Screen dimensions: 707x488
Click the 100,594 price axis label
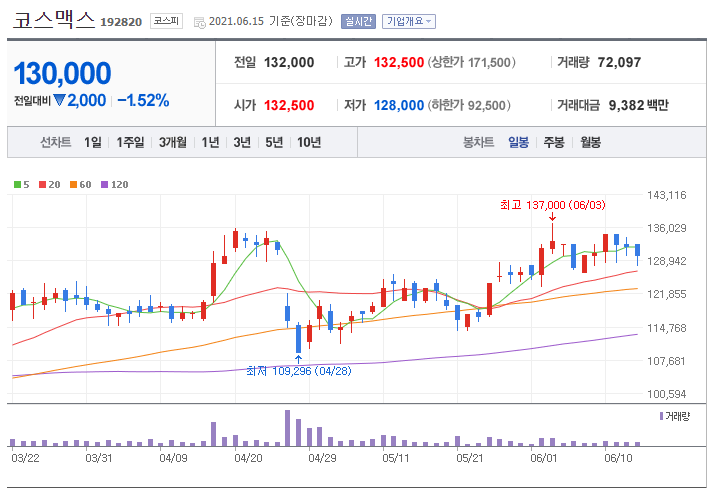[x=666, y=394]
